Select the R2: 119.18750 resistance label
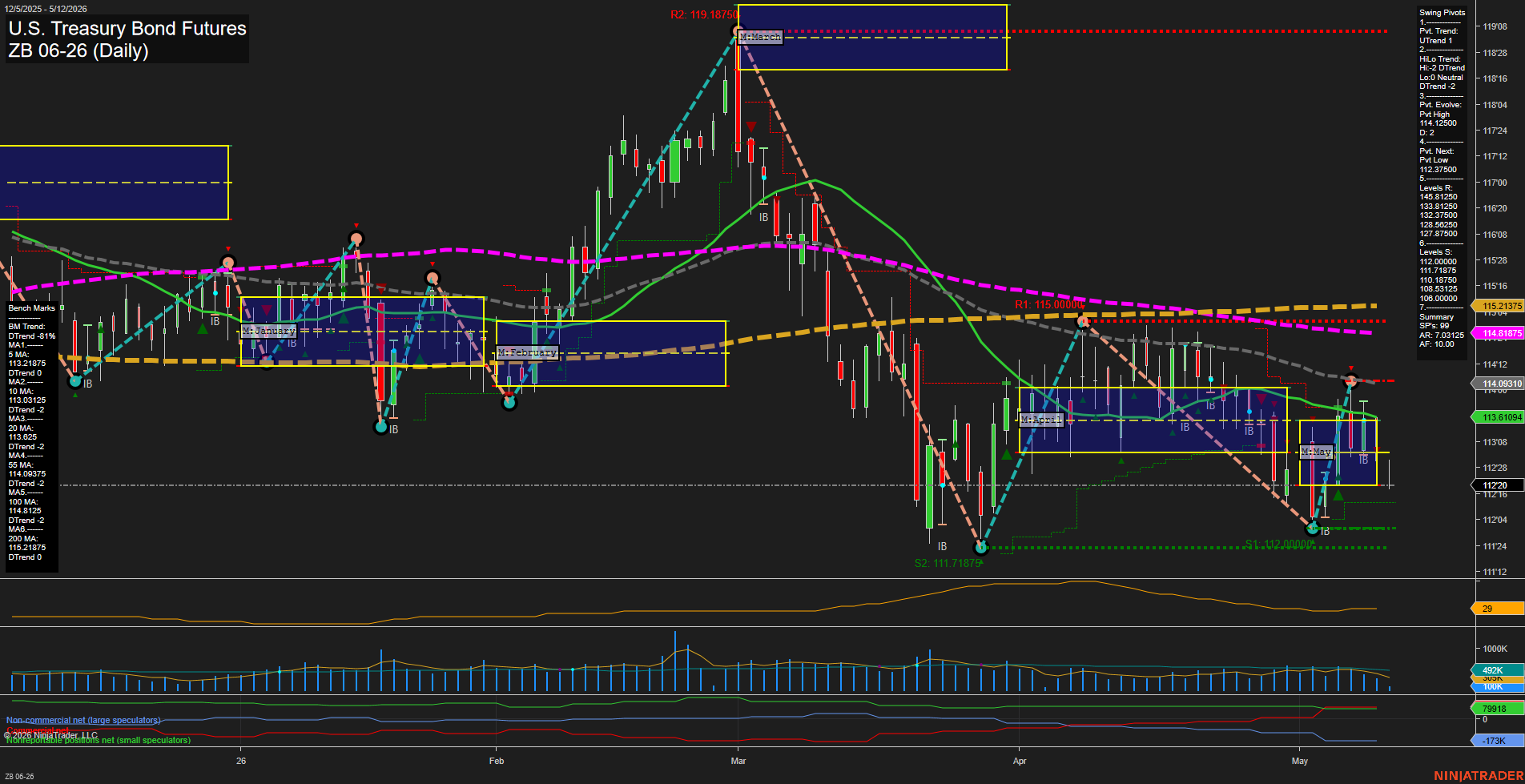The height and width of the screenshot is (784, 1525). 704,15
